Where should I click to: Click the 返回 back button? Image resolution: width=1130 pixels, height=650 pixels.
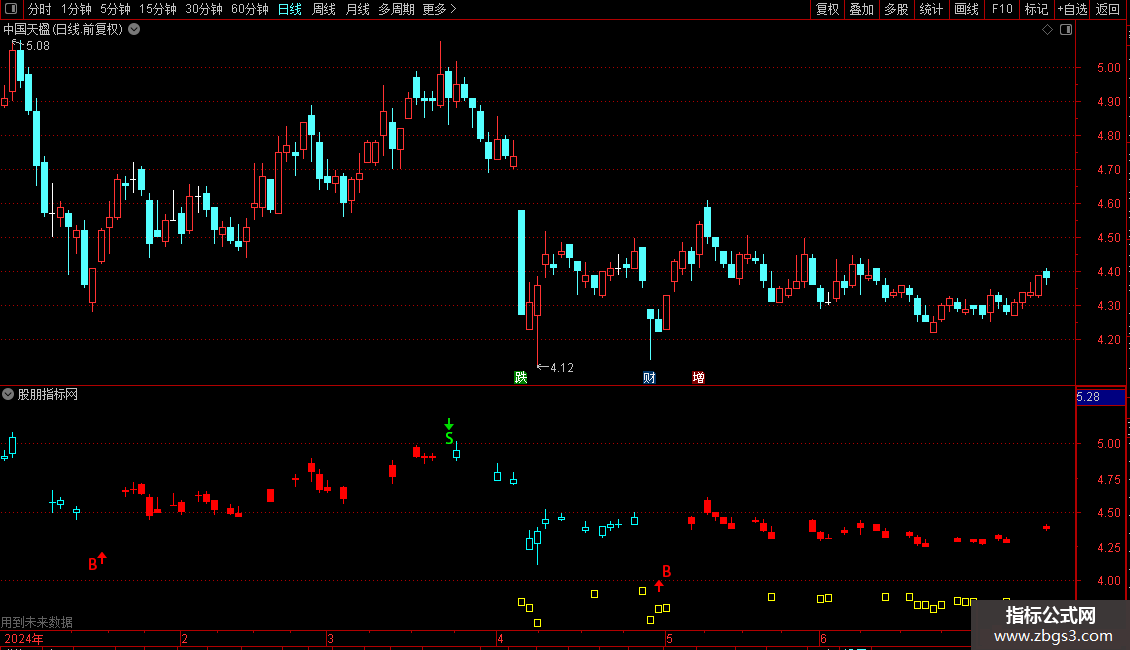1108,9
